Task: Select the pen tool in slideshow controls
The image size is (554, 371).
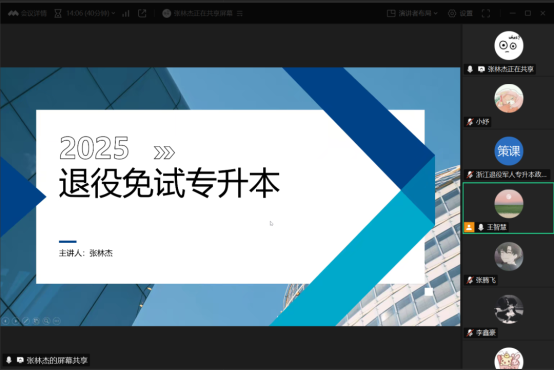Action: click(x=26, y=321)
